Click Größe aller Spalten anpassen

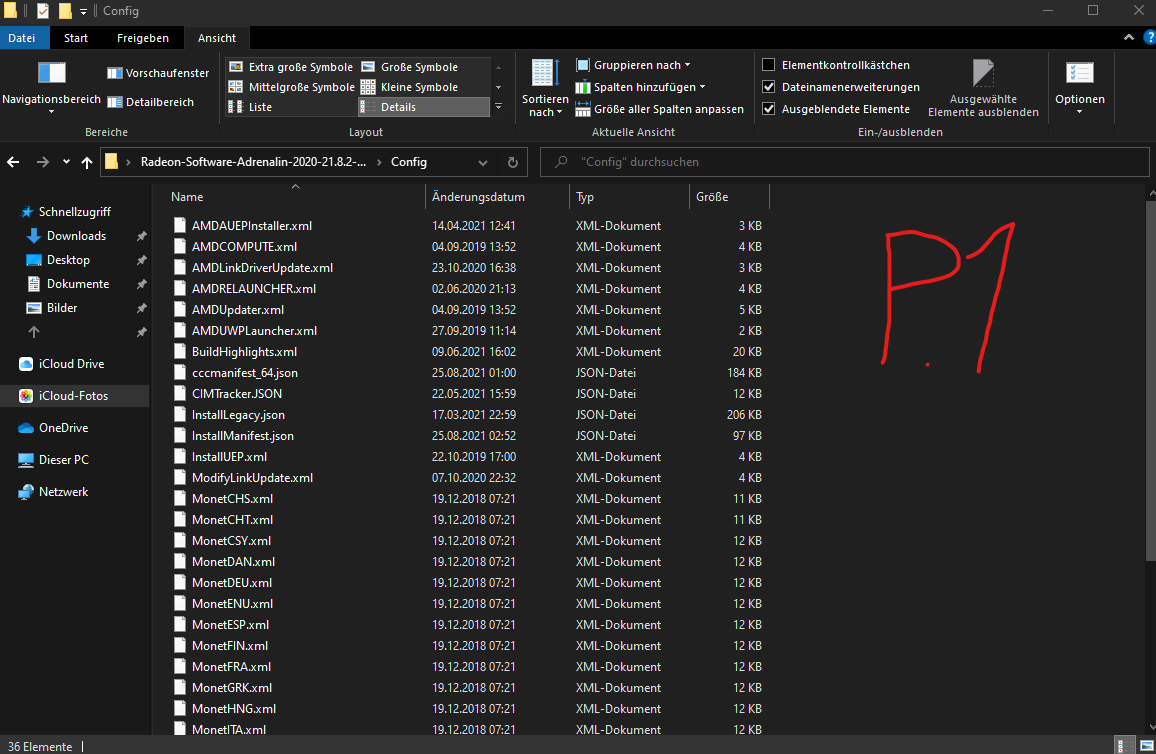pos(660,109)
